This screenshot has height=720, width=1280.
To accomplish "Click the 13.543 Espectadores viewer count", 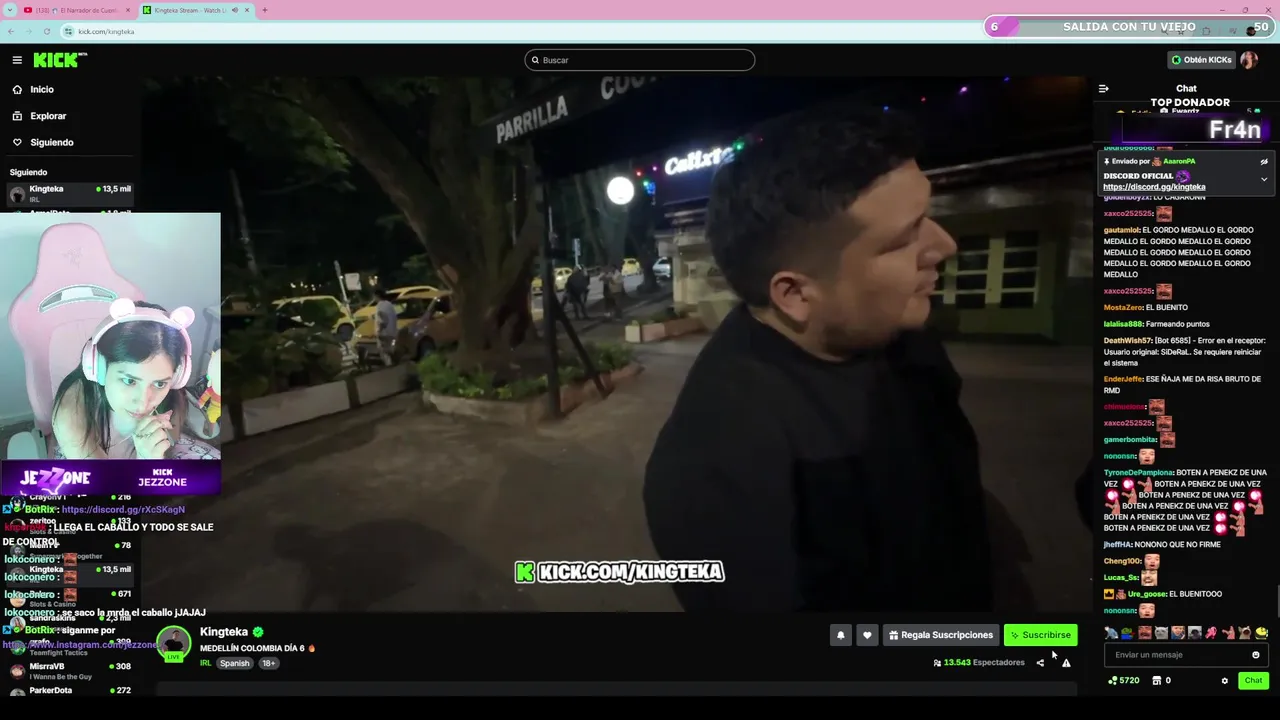I will tap(978, 663).
